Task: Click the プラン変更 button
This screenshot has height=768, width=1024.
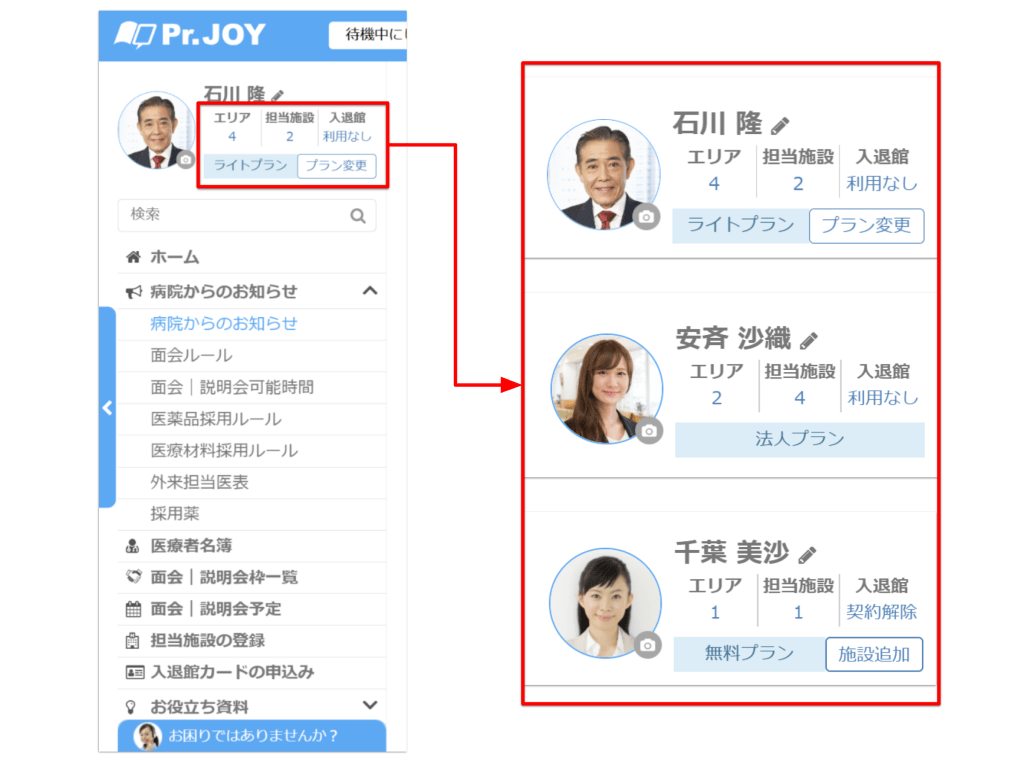Action: (x=867, y=226)
